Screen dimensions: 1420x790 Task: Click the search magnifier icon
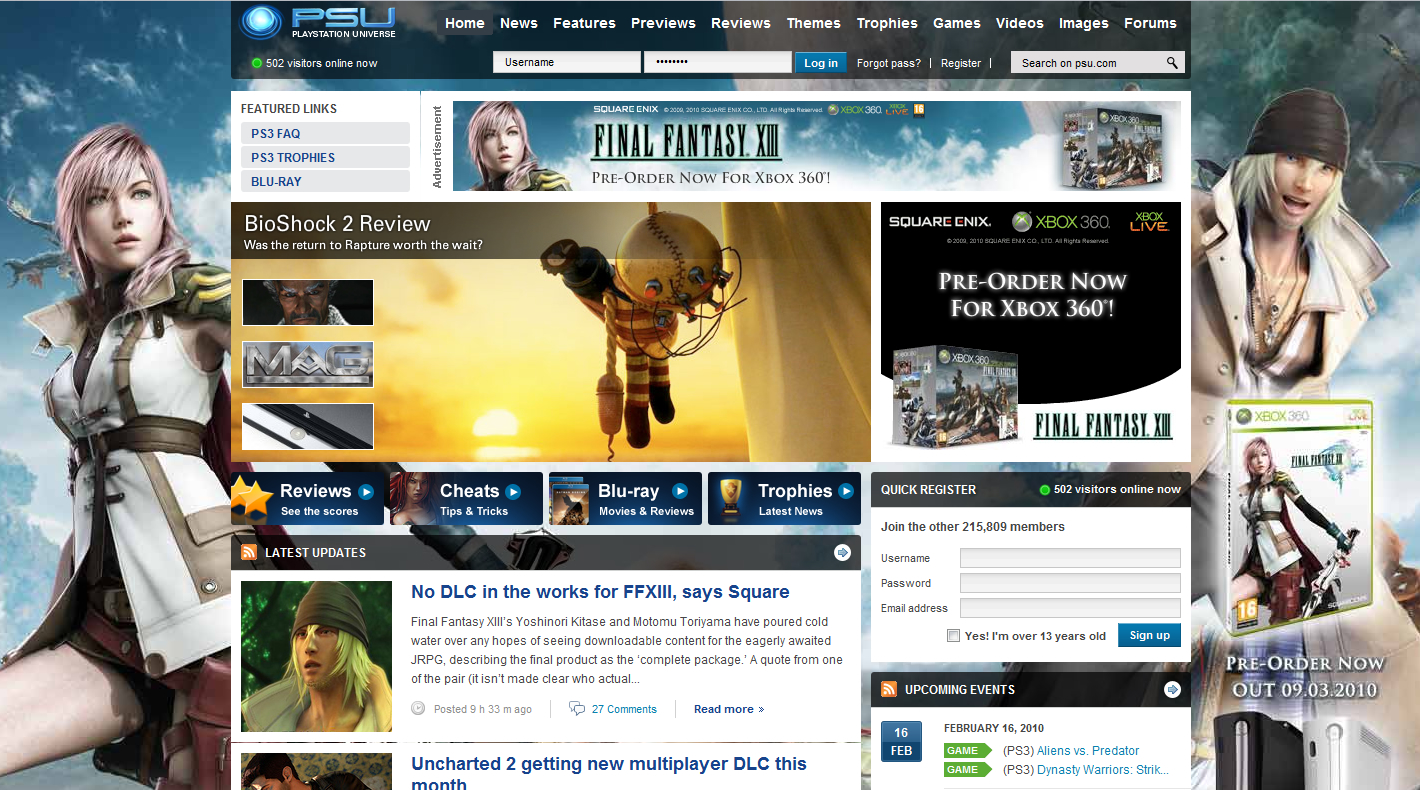(1172, 63)
